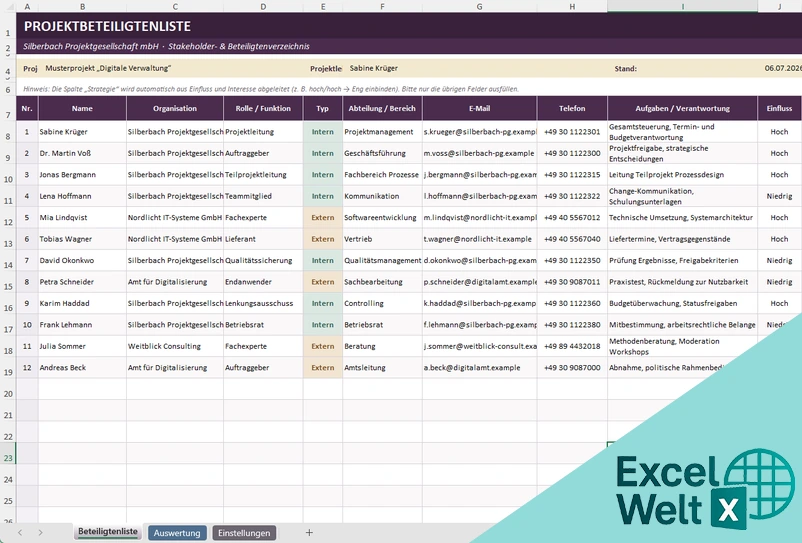This screenshot has width=802, height=543.
Task: Select column header E
Action: [323, 7]
